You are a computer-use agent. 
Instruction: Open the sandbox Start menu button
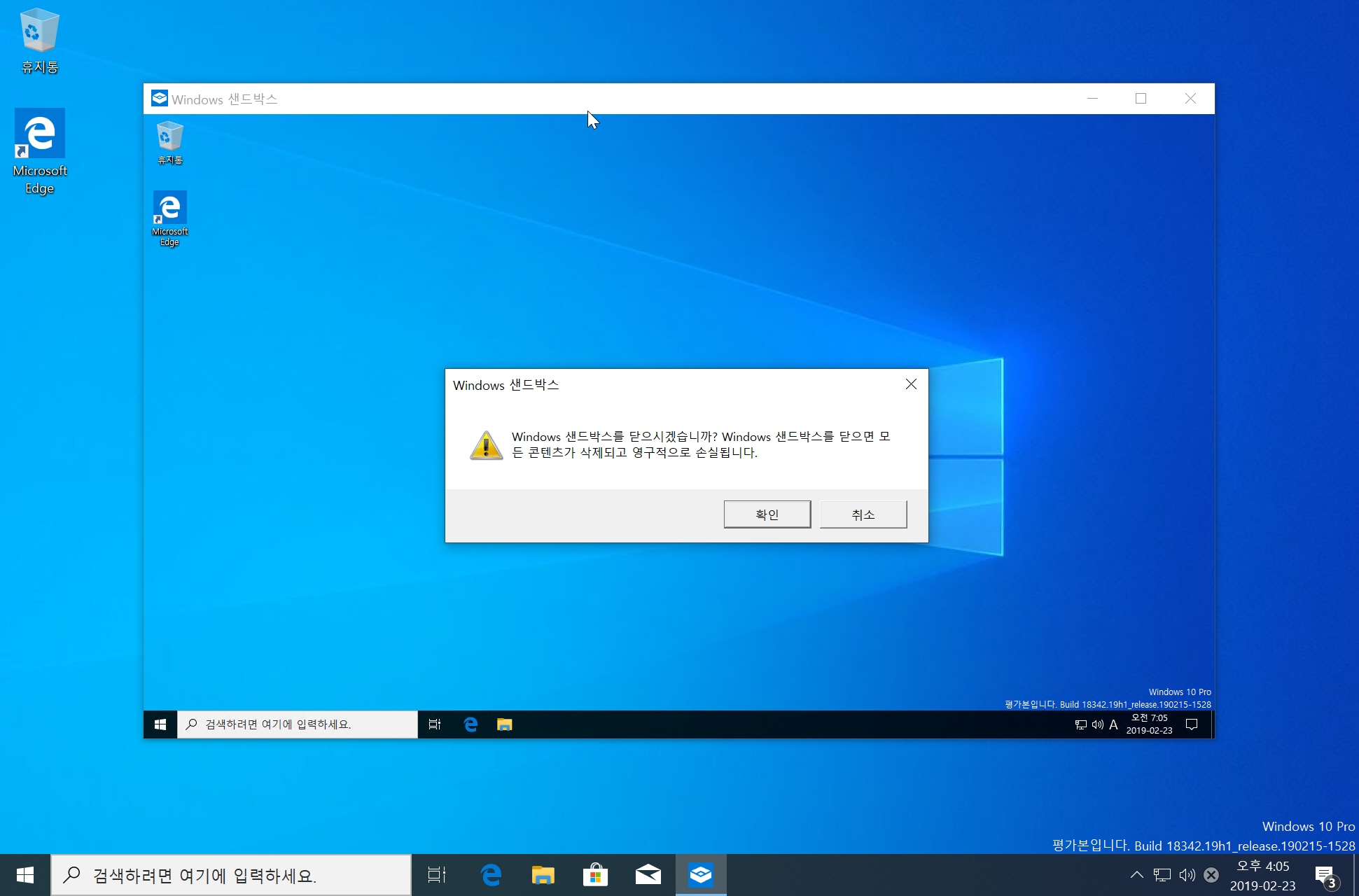point(160,724)
